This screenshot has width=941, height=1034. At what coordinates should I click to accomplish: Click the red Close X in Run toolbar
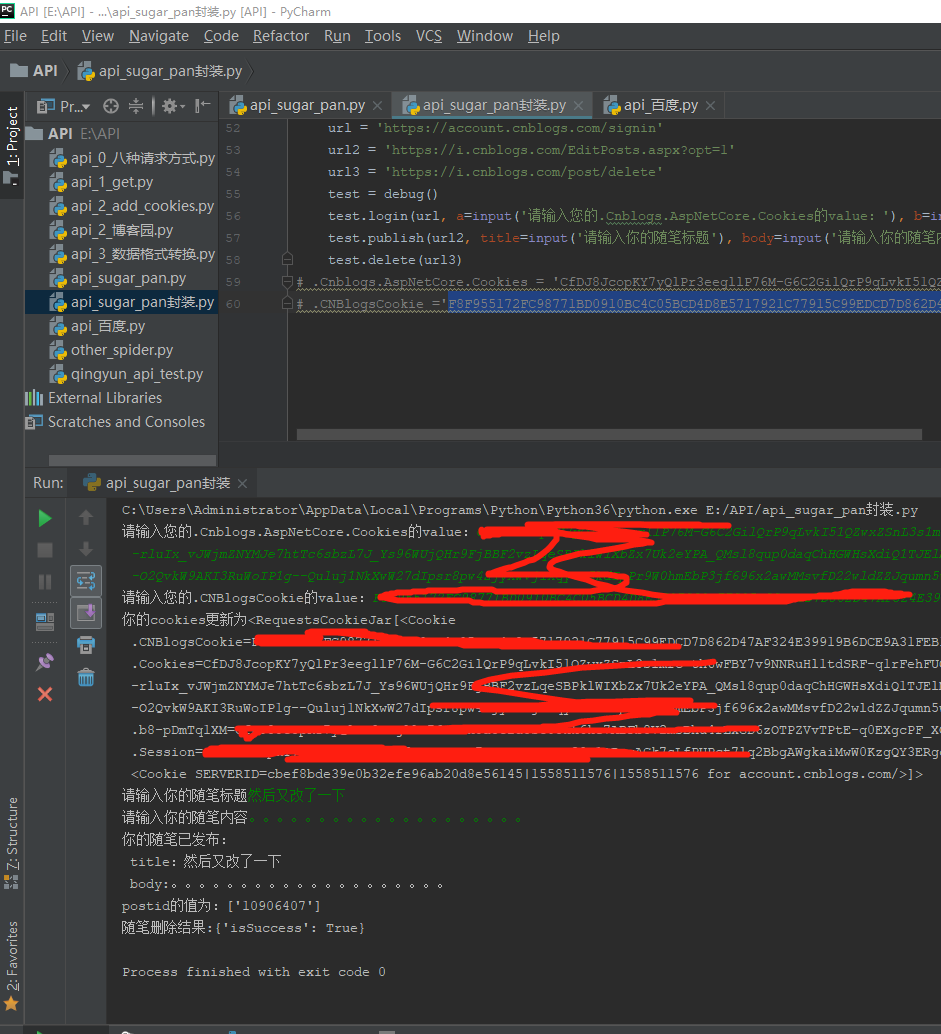(45, 693)
